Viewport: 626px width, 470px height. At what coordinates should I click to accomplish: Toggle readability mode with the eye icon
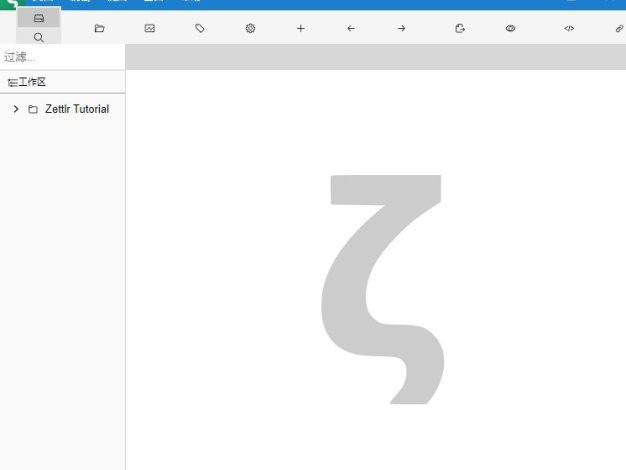click(x=510, y=28)
